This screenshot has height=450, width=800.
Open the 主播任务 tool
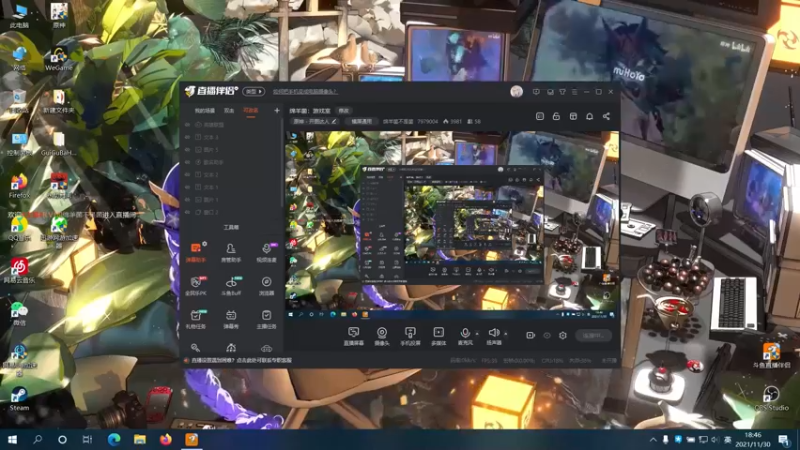(266, 319)
